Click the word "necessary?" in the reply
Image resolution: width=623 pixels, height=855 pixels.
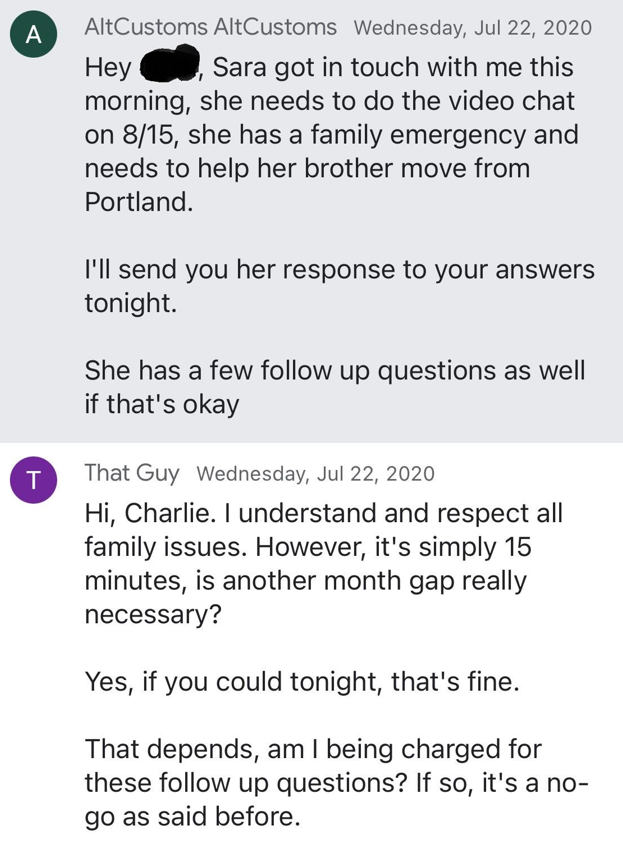click(x=153, y=616)
